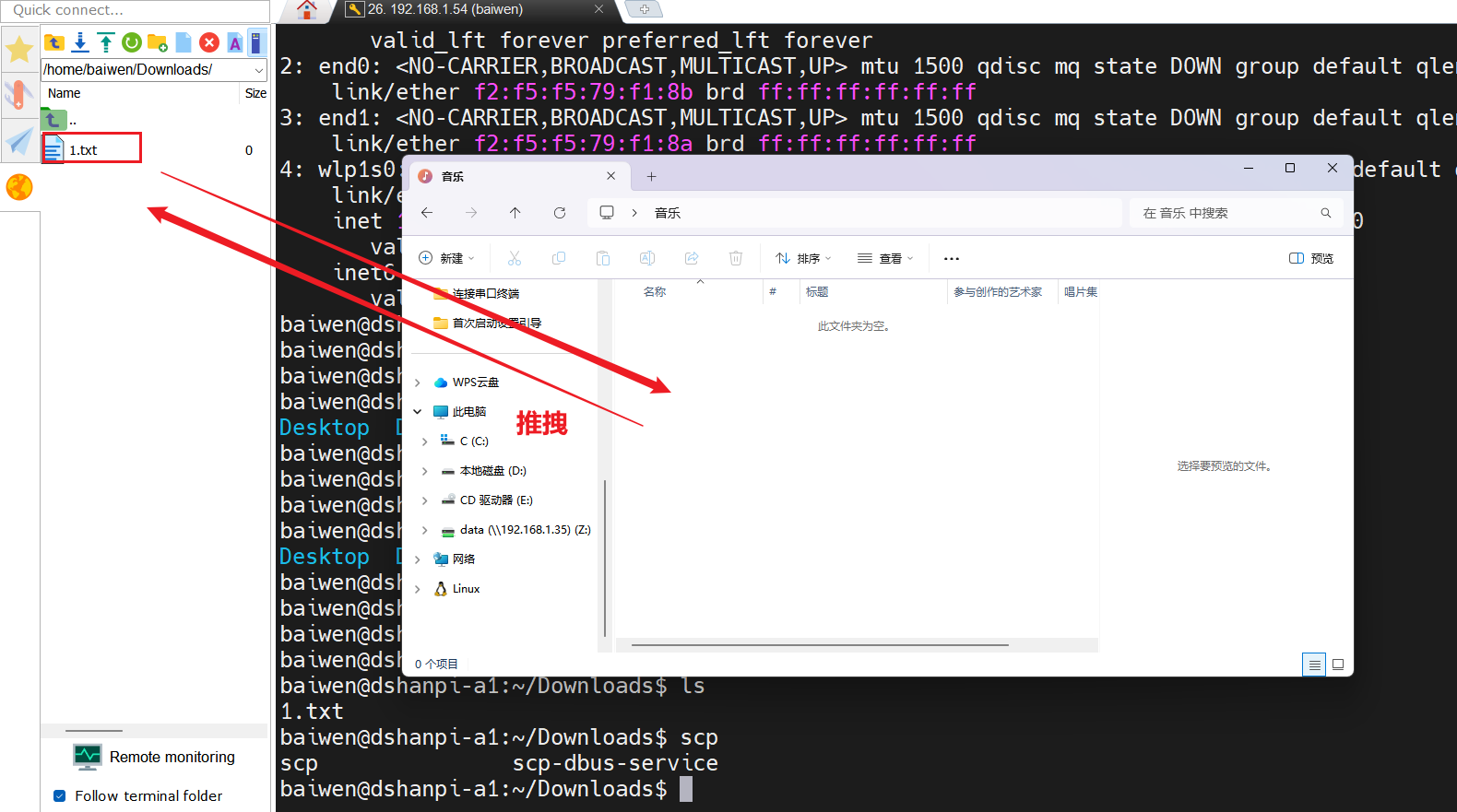This screenshot has width=1457, height=812.
Task: Click the Remote monitoring button
Action: click(x=154, y=757)
